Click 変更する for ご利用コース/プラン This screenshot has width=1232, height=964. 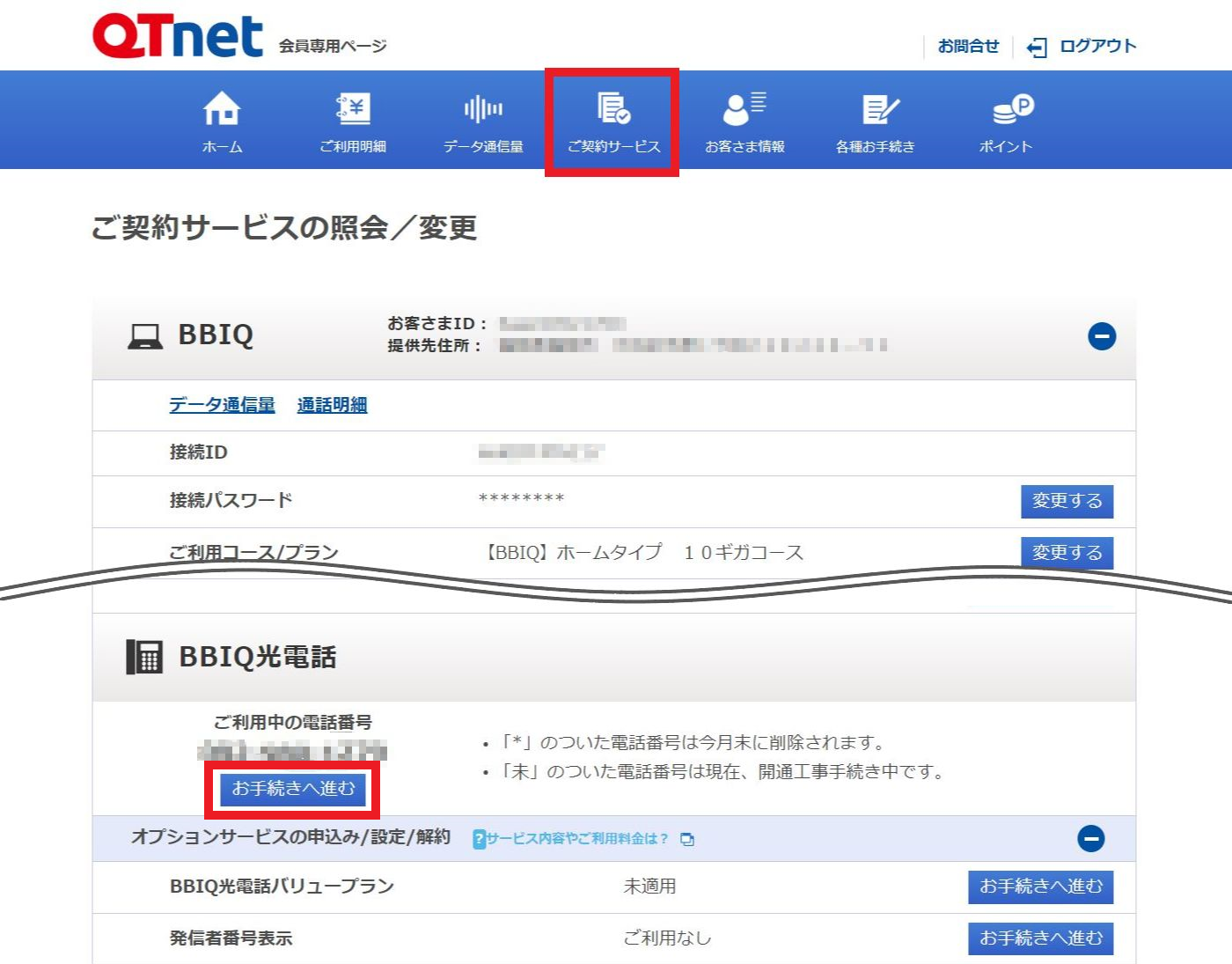tap(1067, 553)
